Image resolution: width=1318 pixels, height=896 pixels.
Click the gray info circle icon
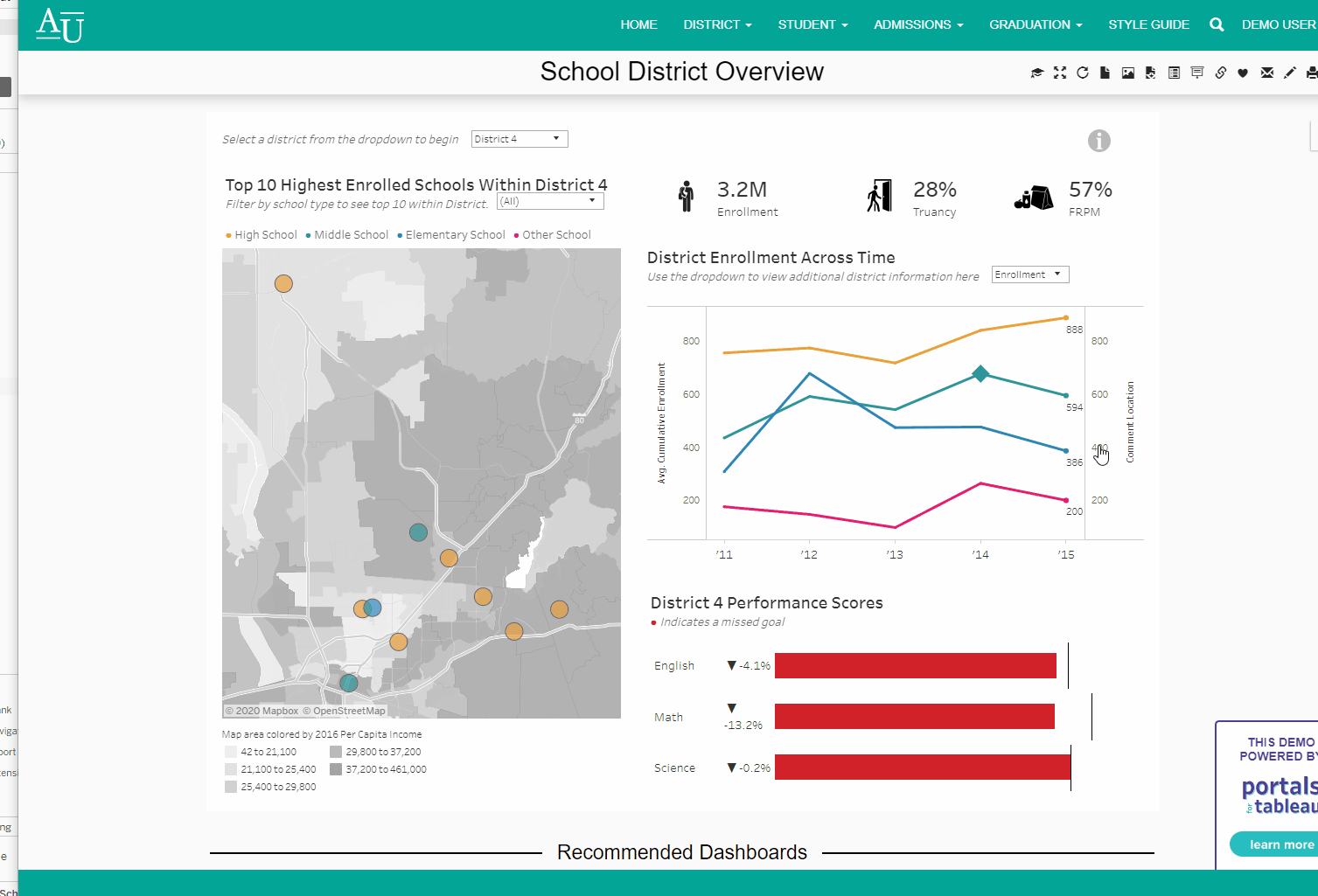pos(1098,141)
